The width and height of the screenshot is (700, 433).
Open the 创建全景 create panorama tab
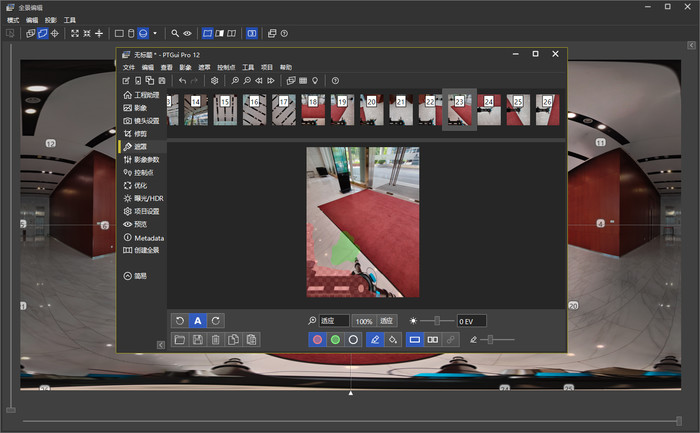(142, 250)
